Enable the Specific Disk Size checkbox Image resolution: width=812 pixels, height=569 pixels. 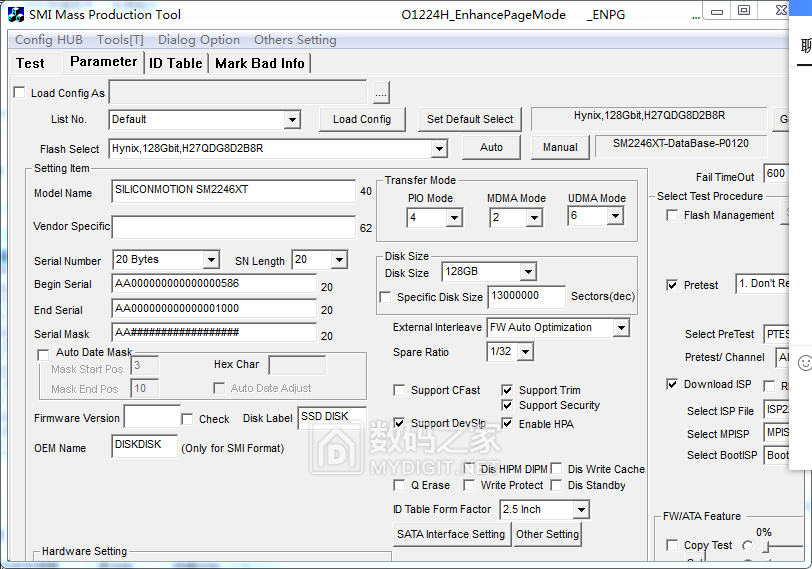coord(385,297)
